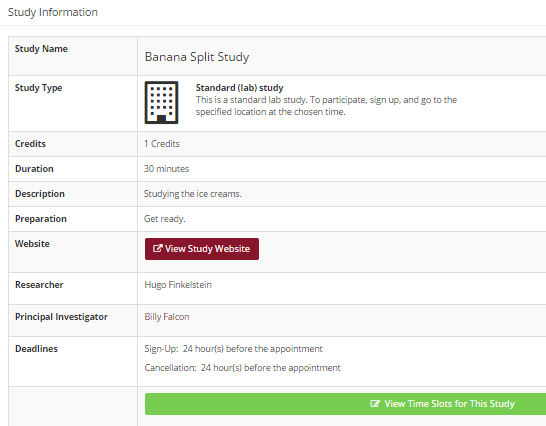Click the description text Studying the ice creams
Screen dimensions: 546x426
(x=193, y=194)
